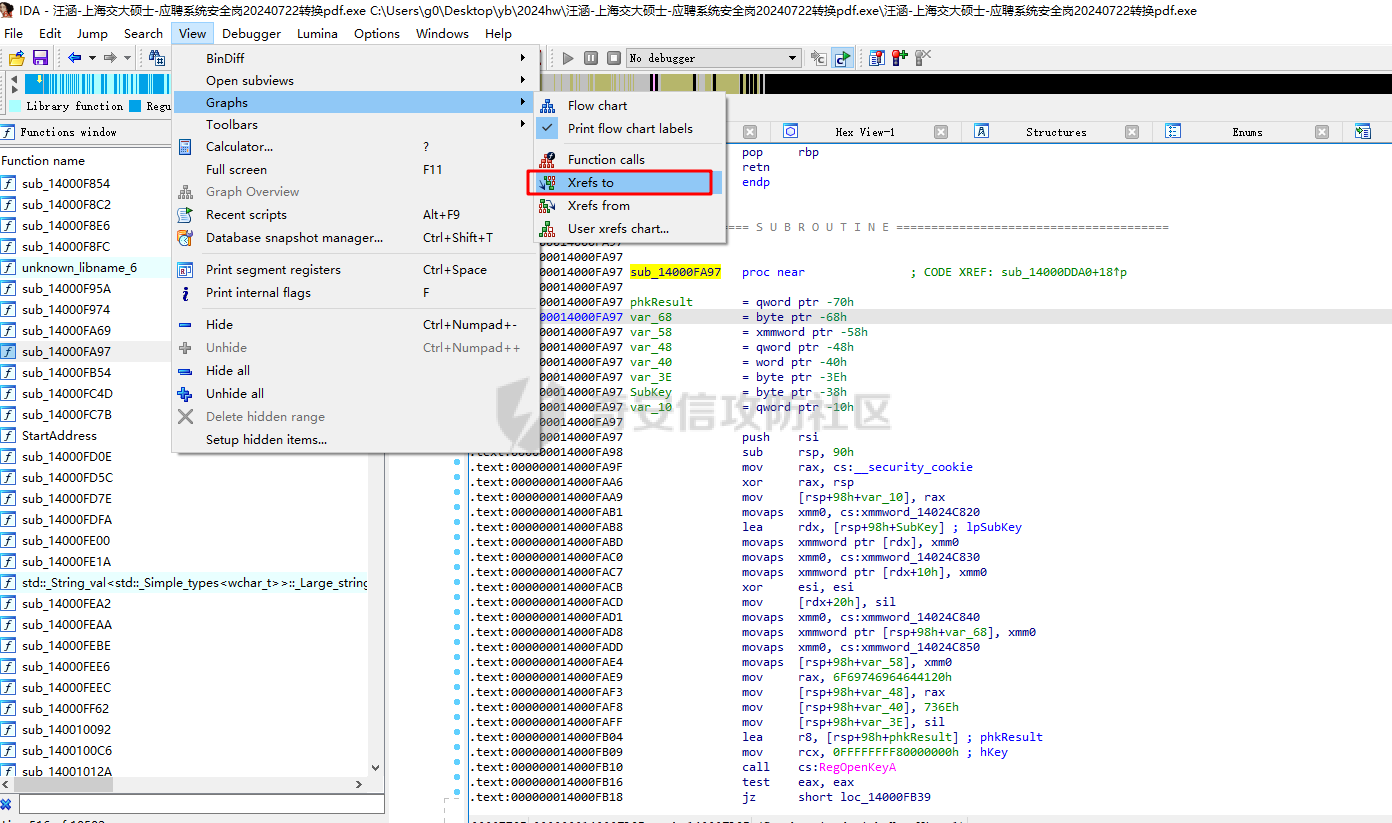Click the function filter input field
This screenshot has width=1392, height=823.
(200, 804)
